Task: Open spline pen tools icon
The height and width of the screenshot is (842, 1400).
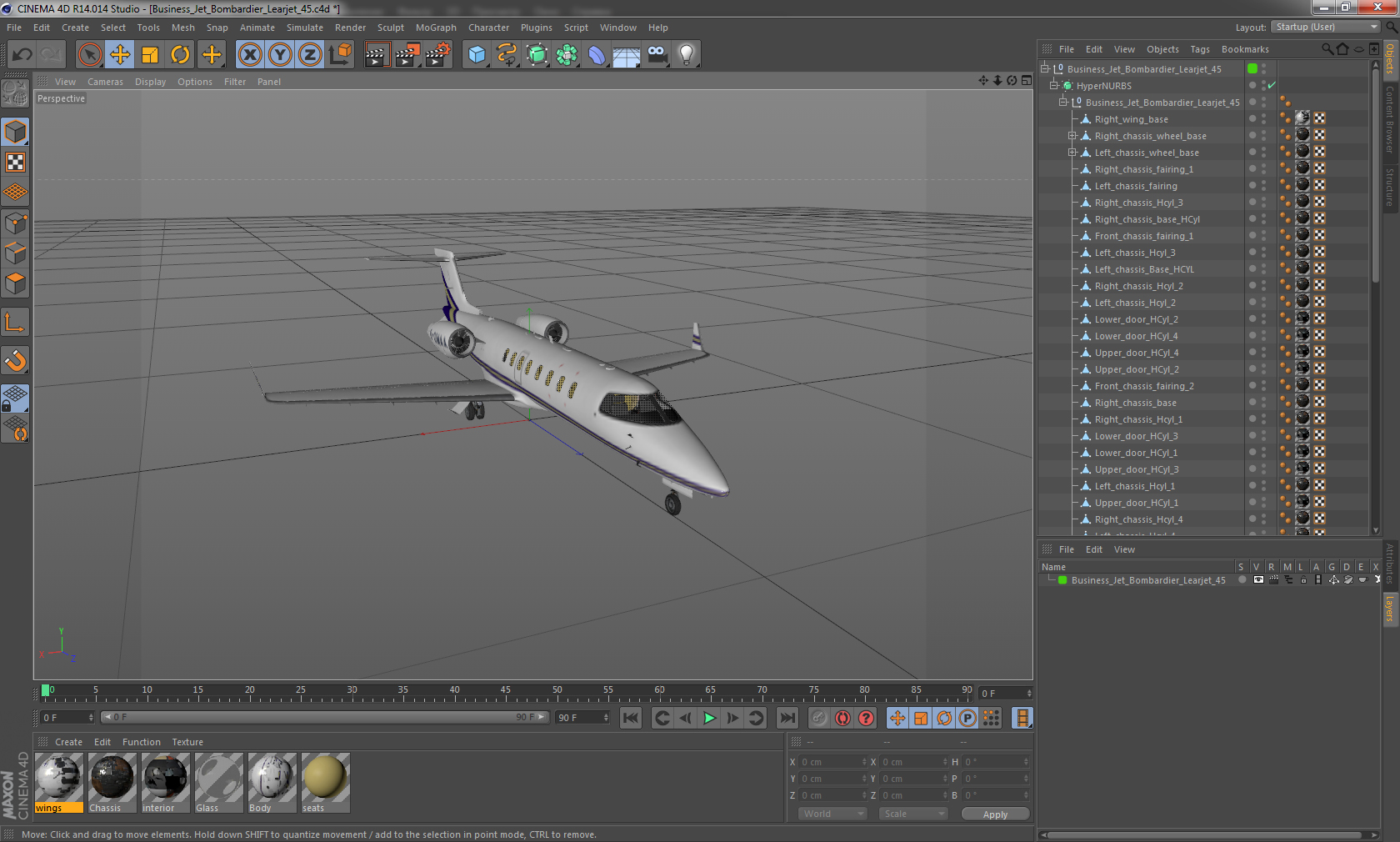Action: pyautogui.click(x=507, y=55)
